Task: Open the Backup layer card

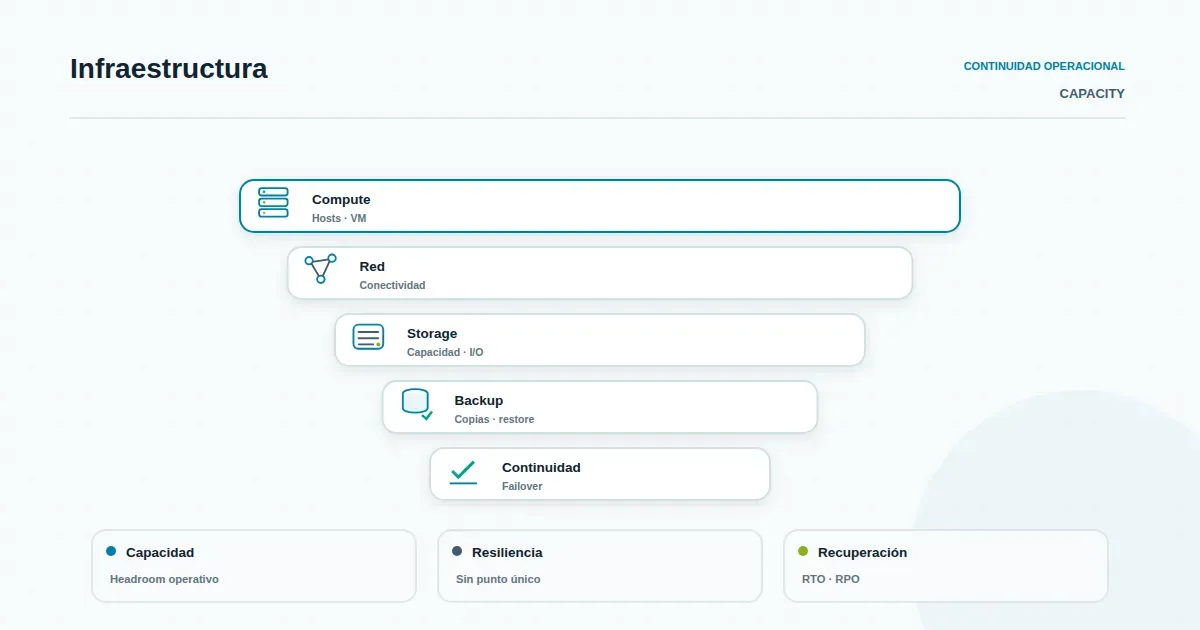Action: coord(600,407)
